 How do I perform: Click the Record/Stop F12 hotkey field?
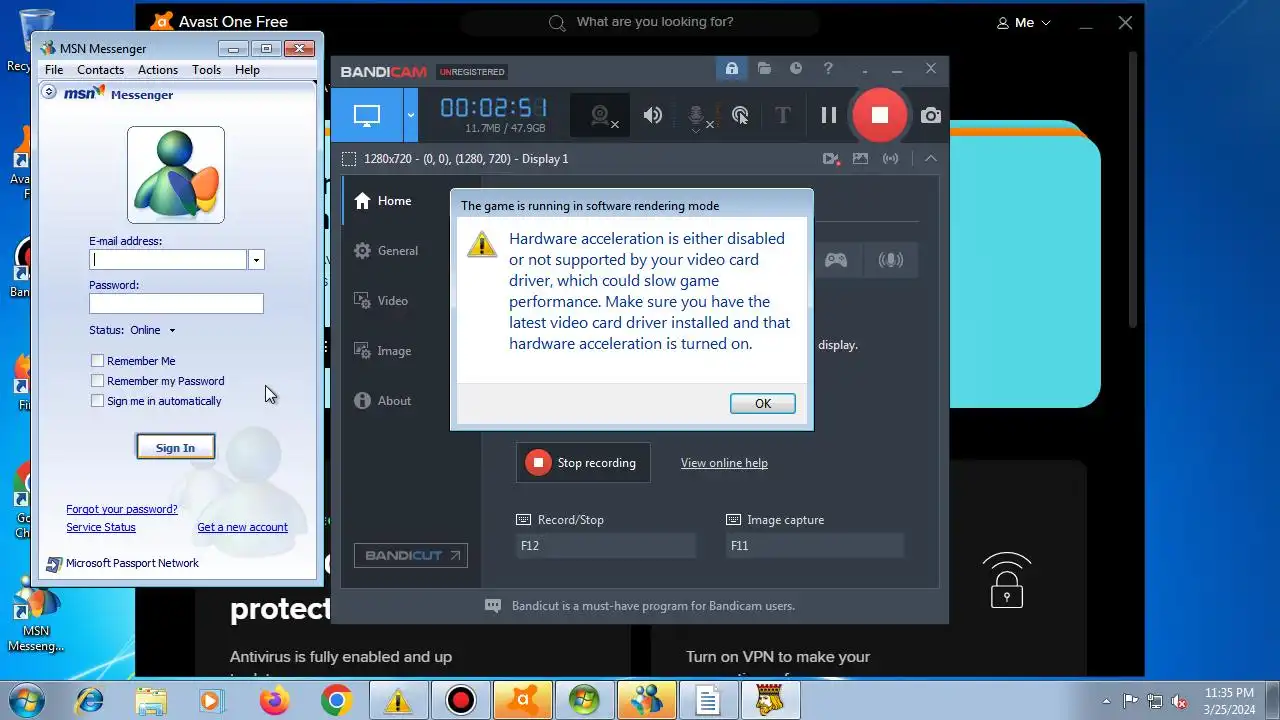[x=605, y=546]
